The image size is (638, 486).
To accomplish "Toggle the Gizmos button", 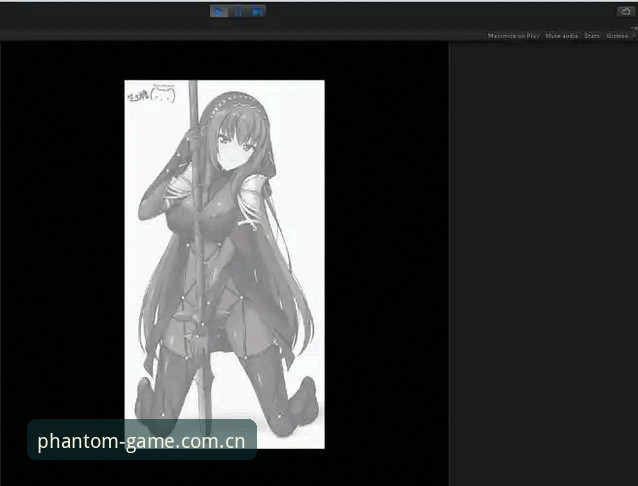I will coord(617,36).
